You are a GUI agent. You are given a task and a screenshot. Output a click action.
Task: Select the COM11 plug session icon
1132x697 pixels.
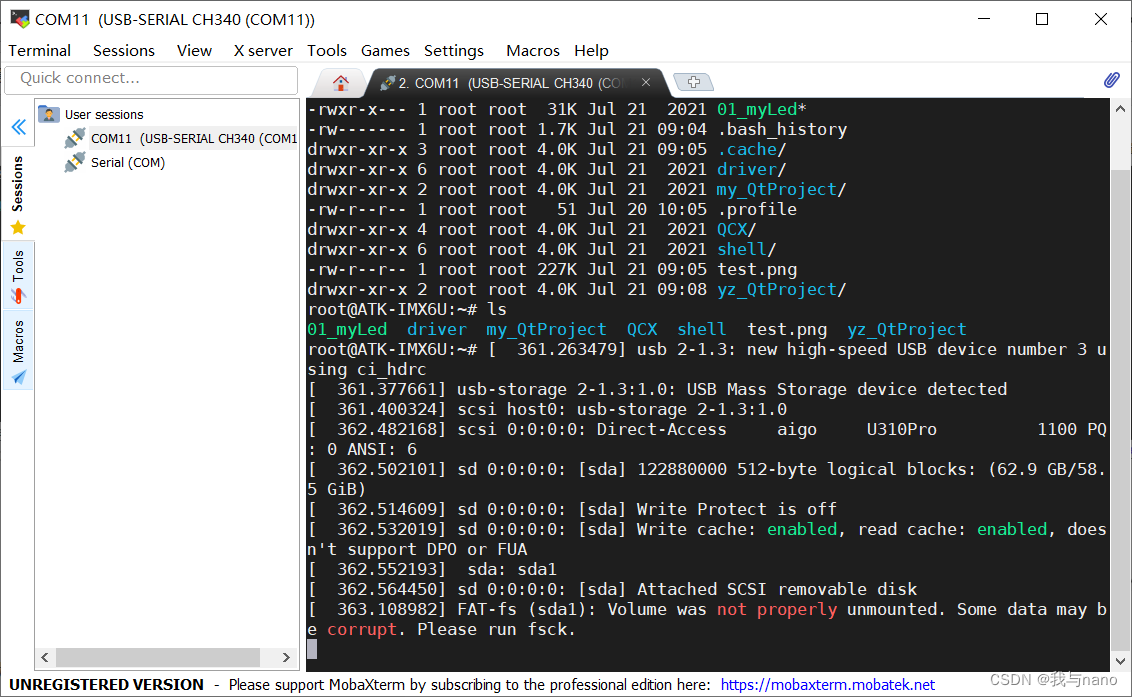[73, 137]
